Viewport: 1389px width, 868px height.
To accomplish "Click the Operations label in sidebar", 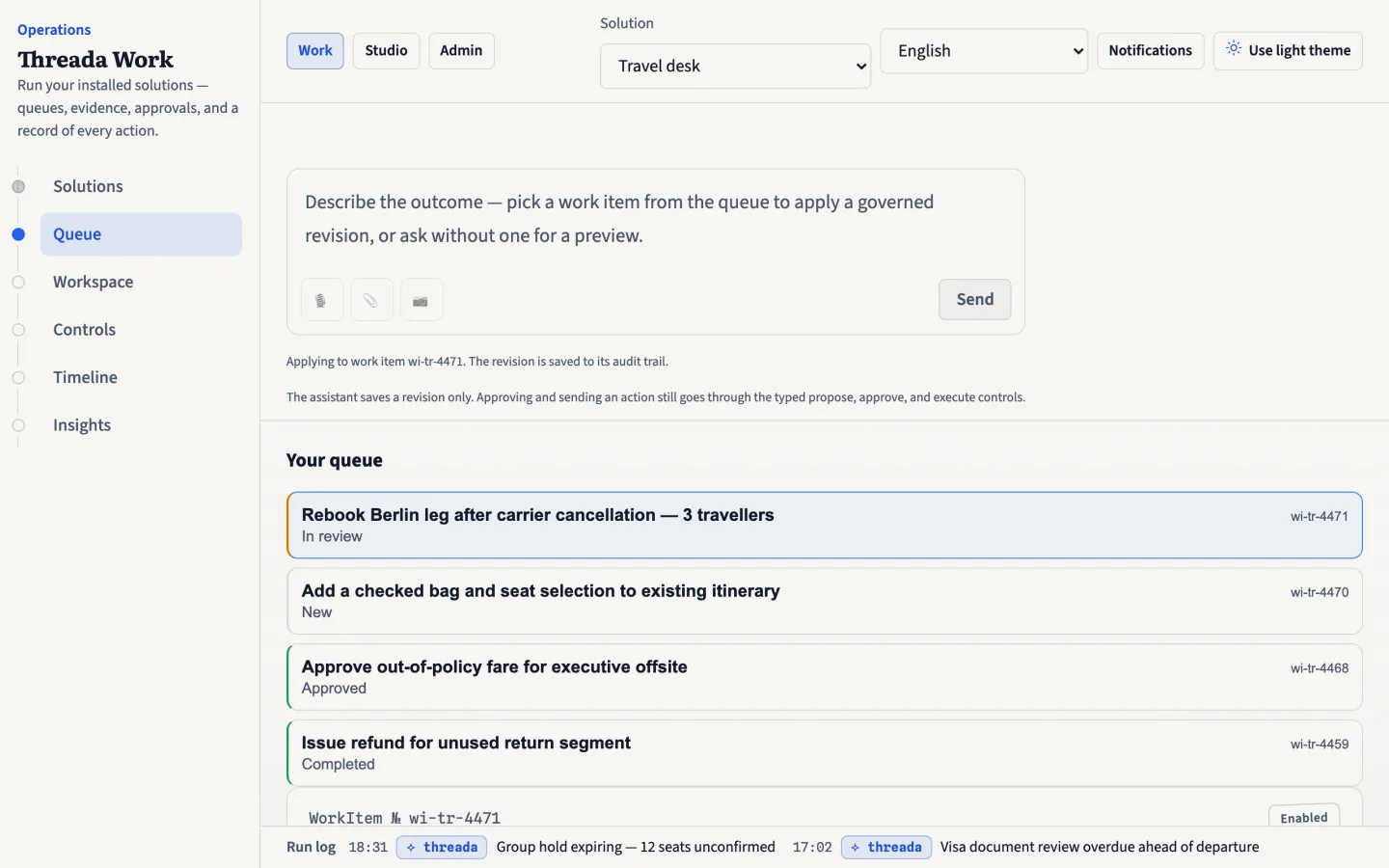I will point(54,30).
